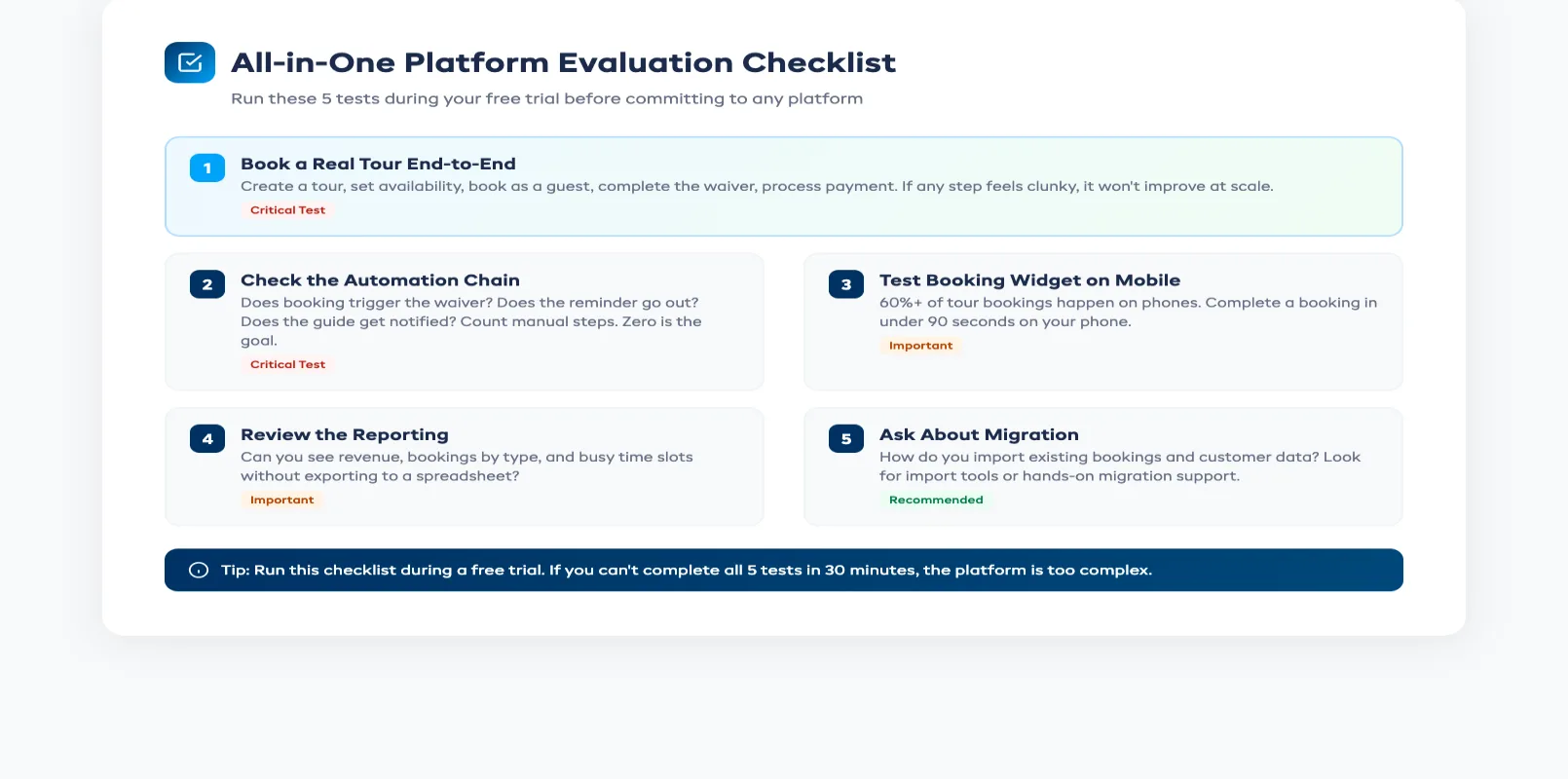Viewport: 1568px width, 779px height.
Task: Click number badge 4 for Review the Reporting
Action: 207,439
